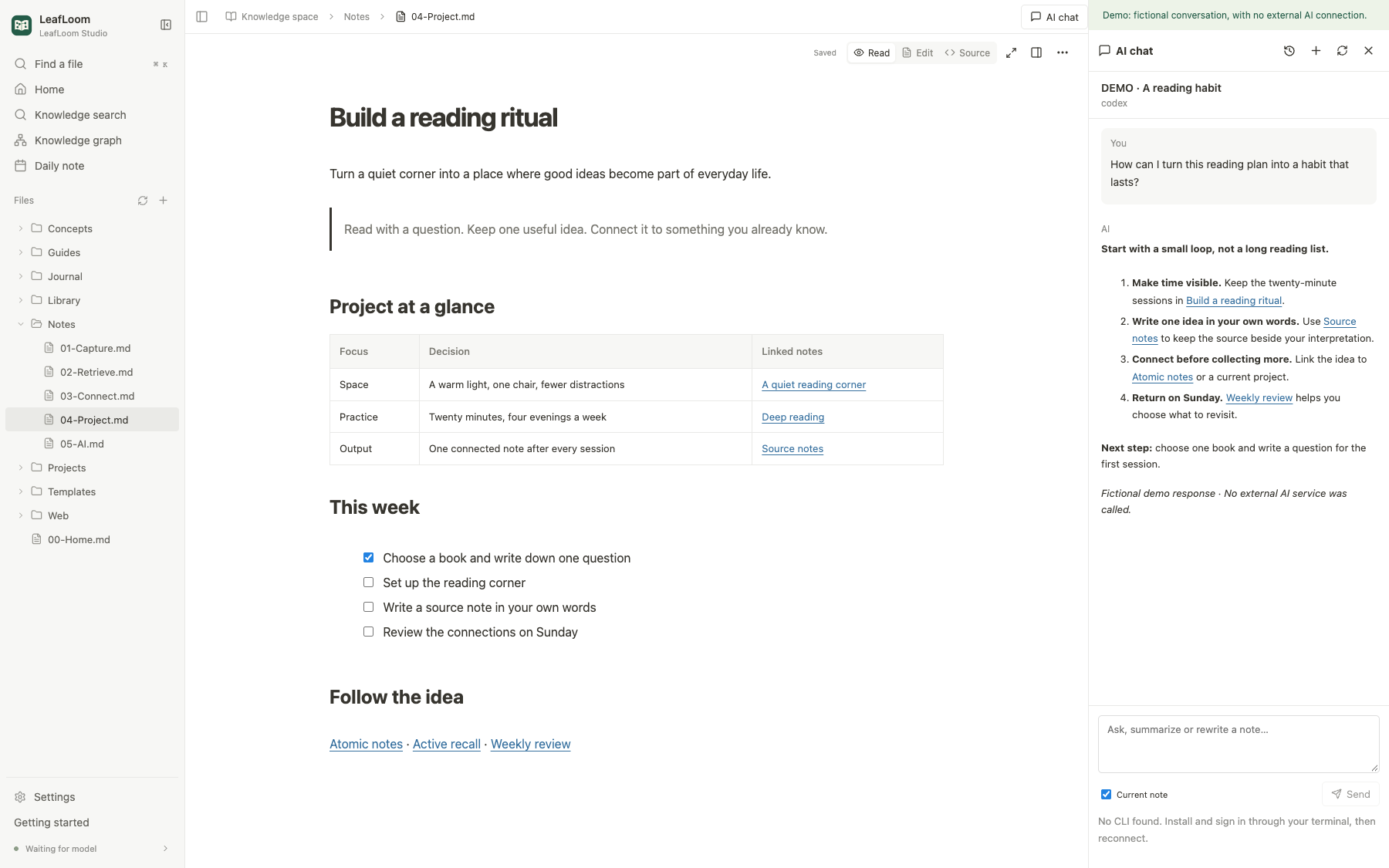Refresh the Files list
This screenshot has width=1389, height=868.
click(x=143, y=201)
